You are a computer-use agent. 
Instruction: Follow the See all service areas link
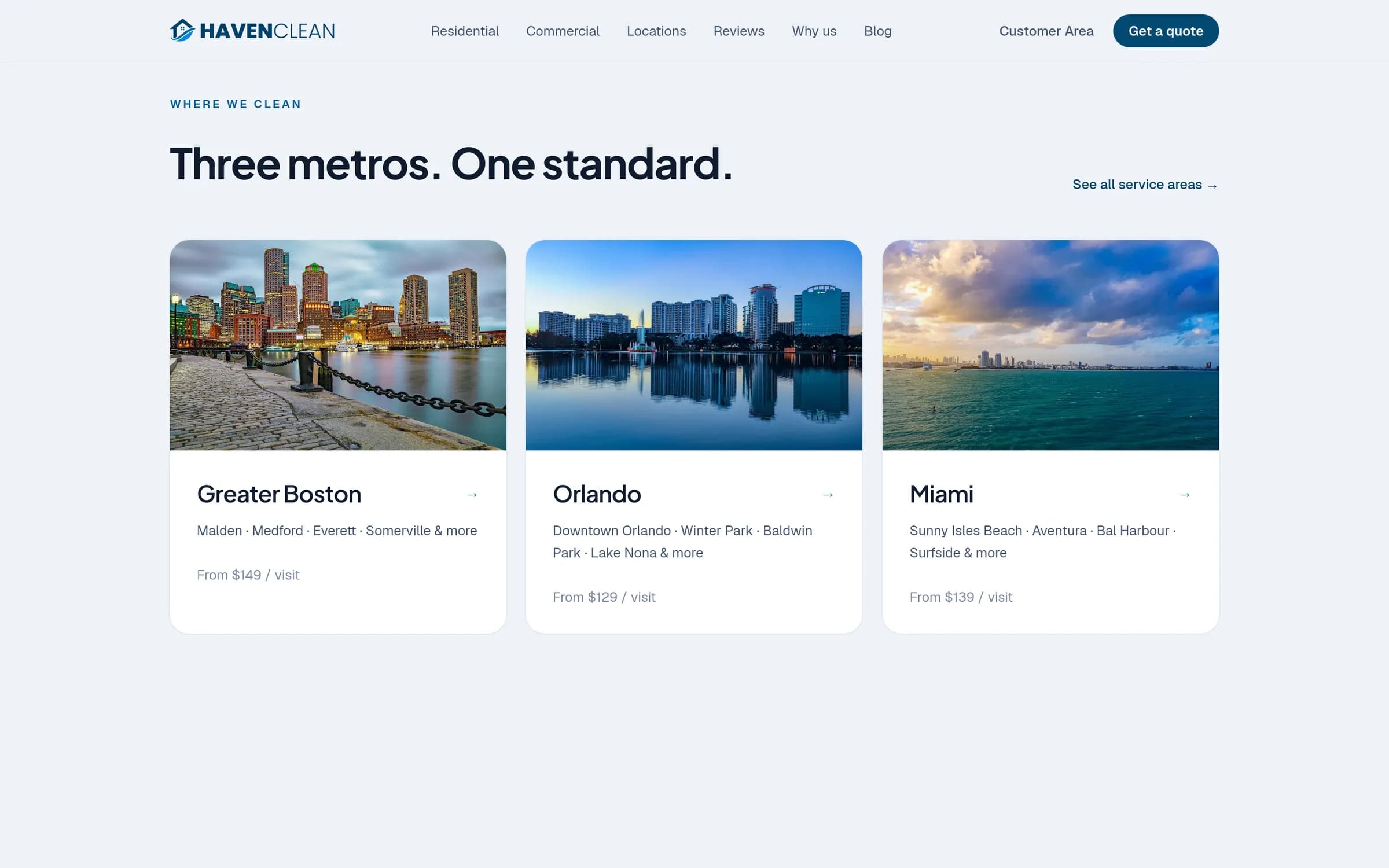[x=1145, y=185]
